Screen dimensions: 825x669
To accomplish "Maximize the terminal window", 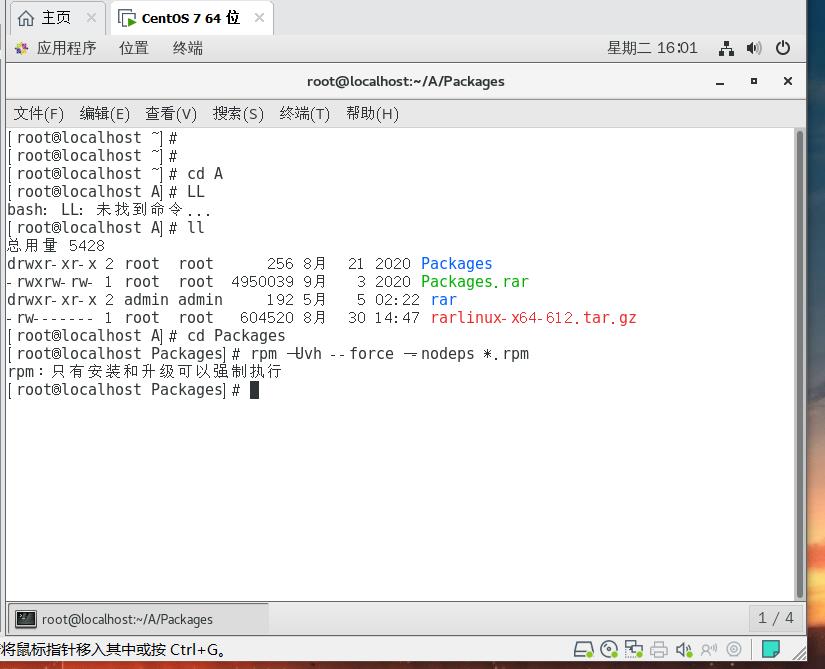I will 754,81.
